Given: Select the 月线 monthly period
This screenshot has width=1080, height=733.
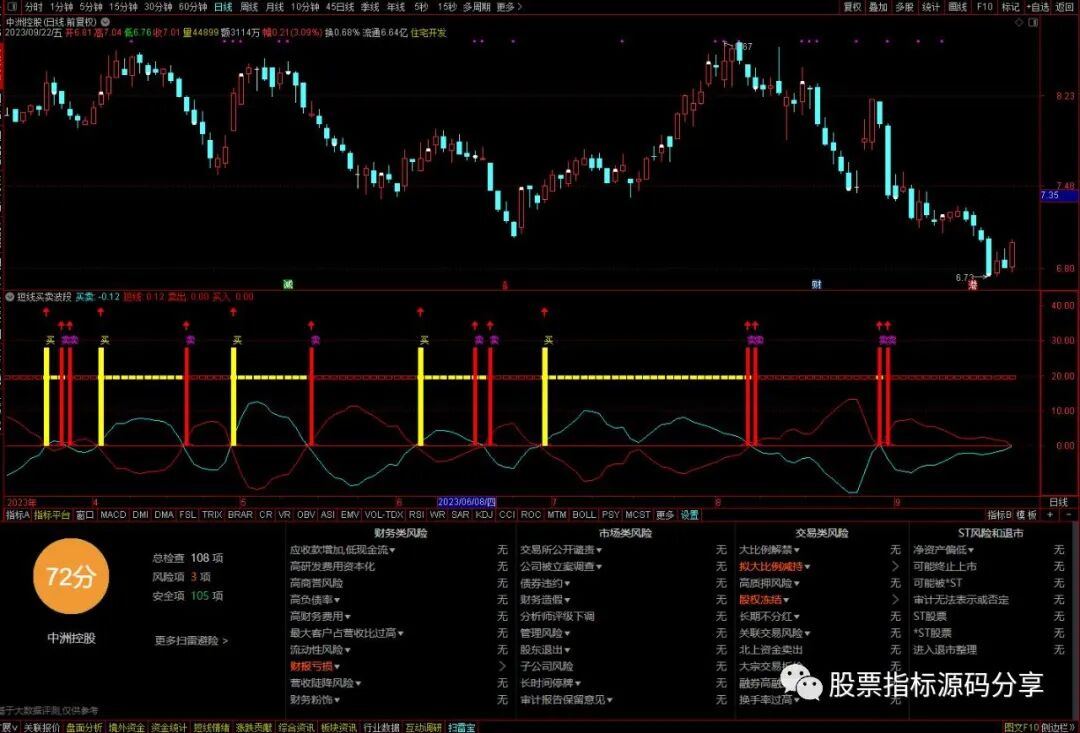Looking at the screenshot, I should (x=274, y=7).
